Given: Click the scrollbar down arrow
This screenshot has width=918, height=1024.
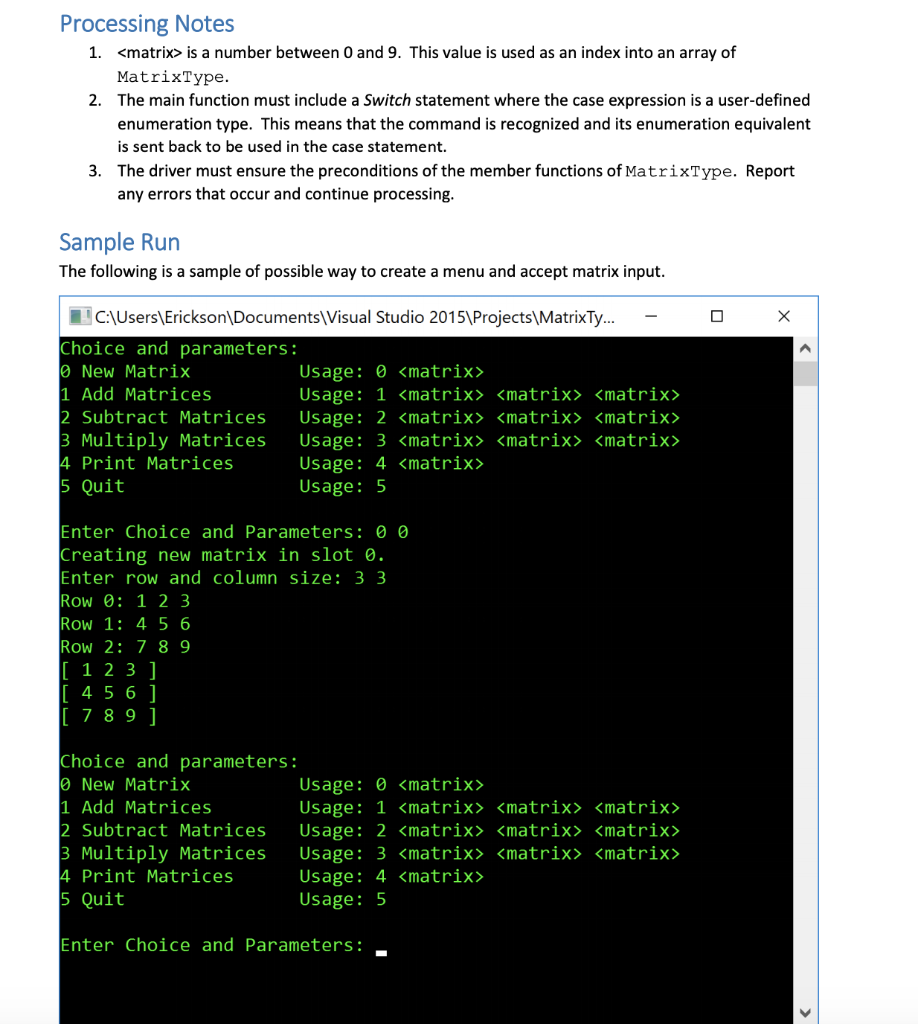Looking at the screenshot, I should [805, 1013].
